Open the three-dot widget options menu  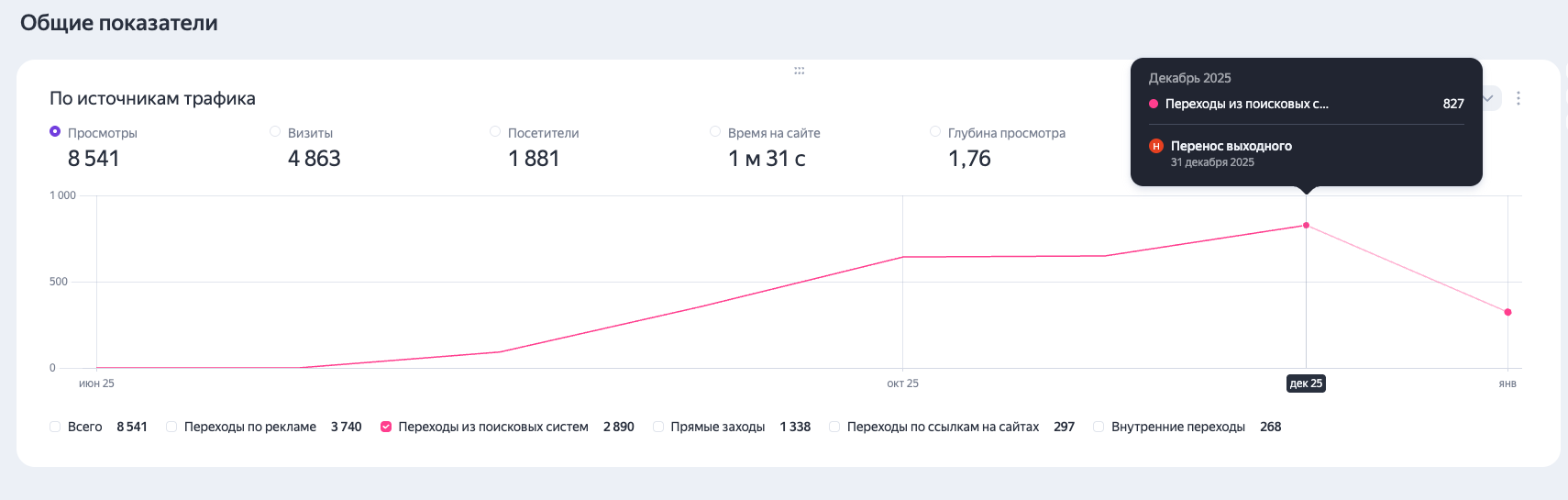click(x=1518, y=98)
